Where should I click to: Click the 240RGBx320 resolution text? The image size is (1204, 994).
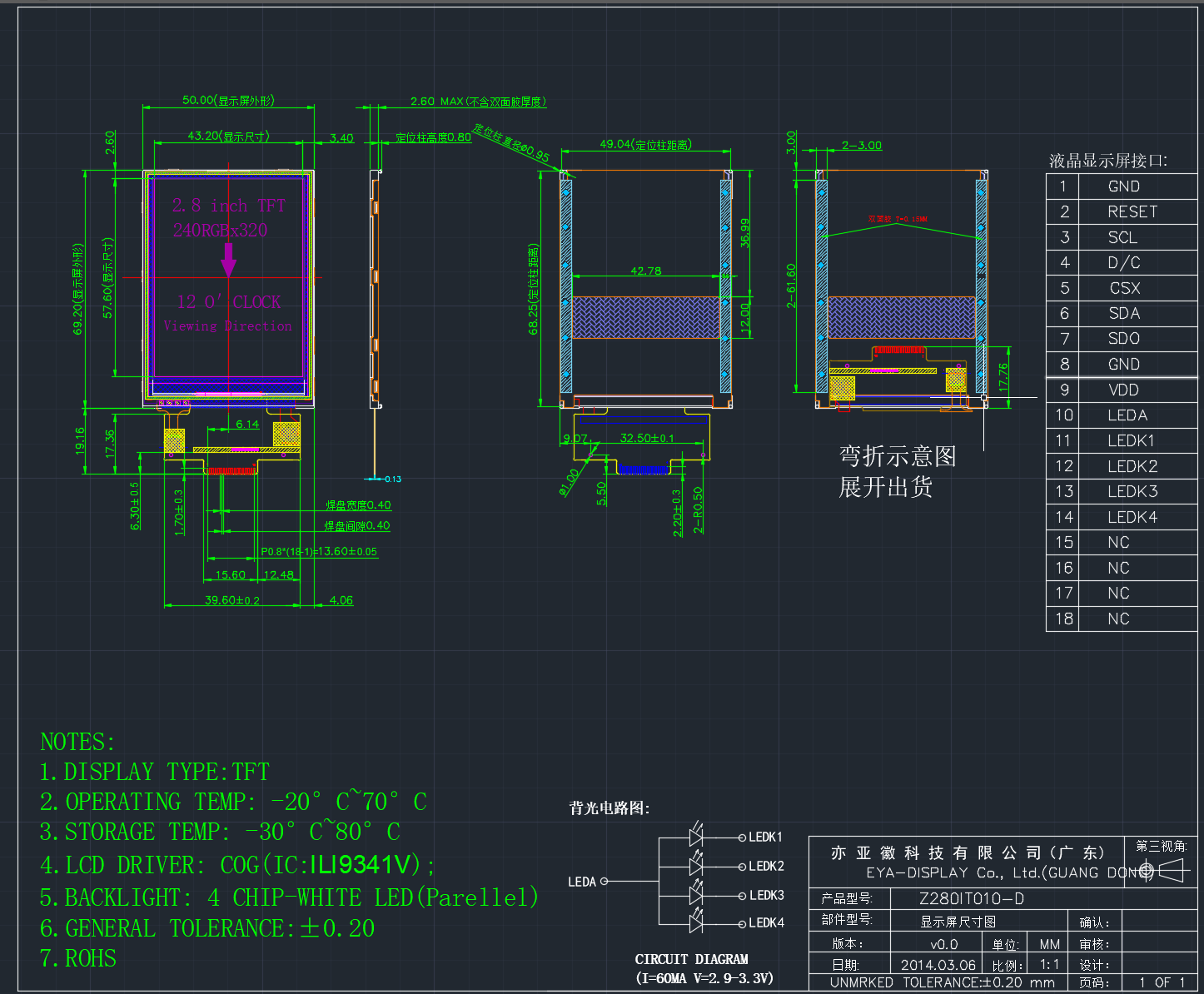tap(220, 230)
